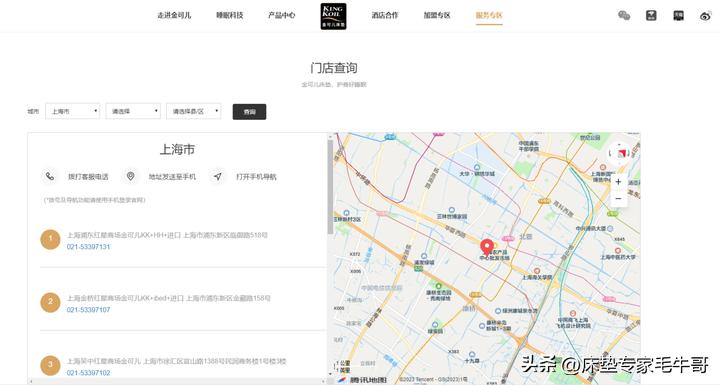Click the navigation arrow icon

[218, 176]
